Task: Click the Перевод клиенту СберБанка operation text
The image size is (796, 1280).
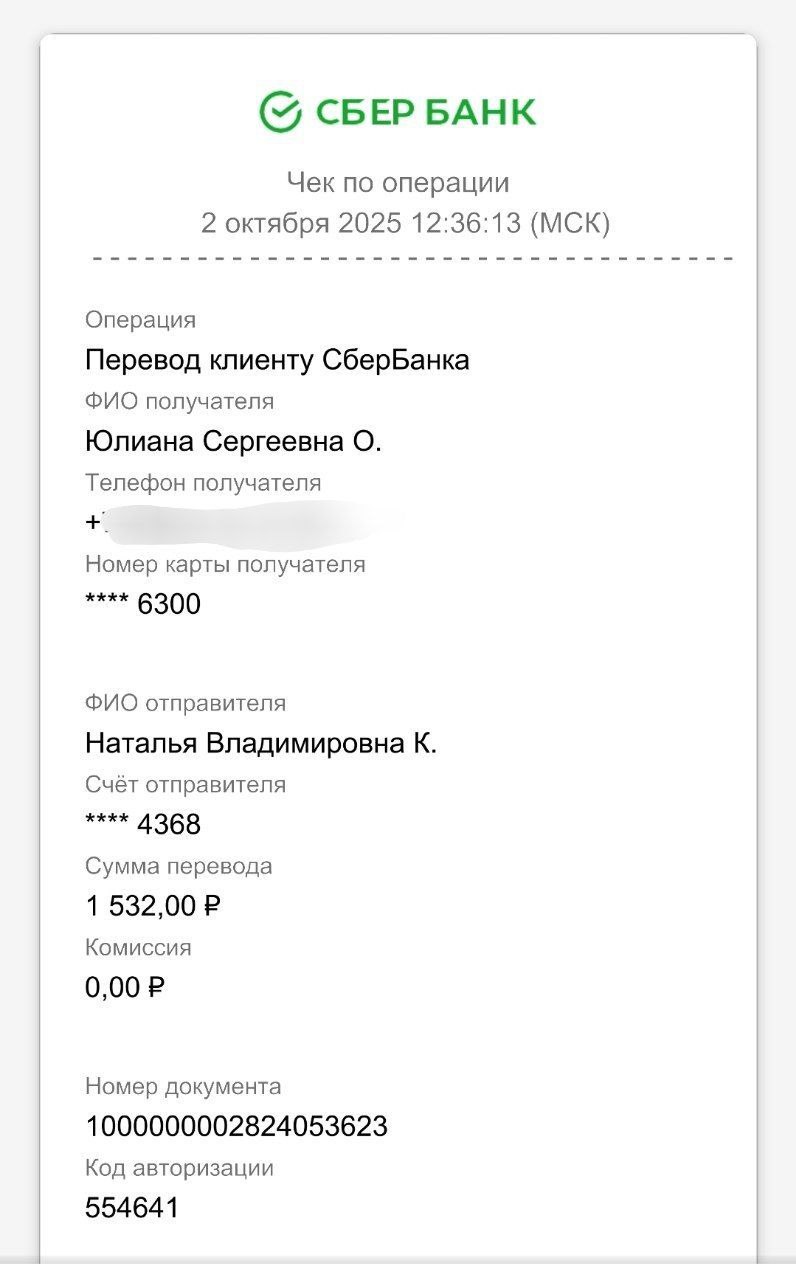Action: click(277, 360)
